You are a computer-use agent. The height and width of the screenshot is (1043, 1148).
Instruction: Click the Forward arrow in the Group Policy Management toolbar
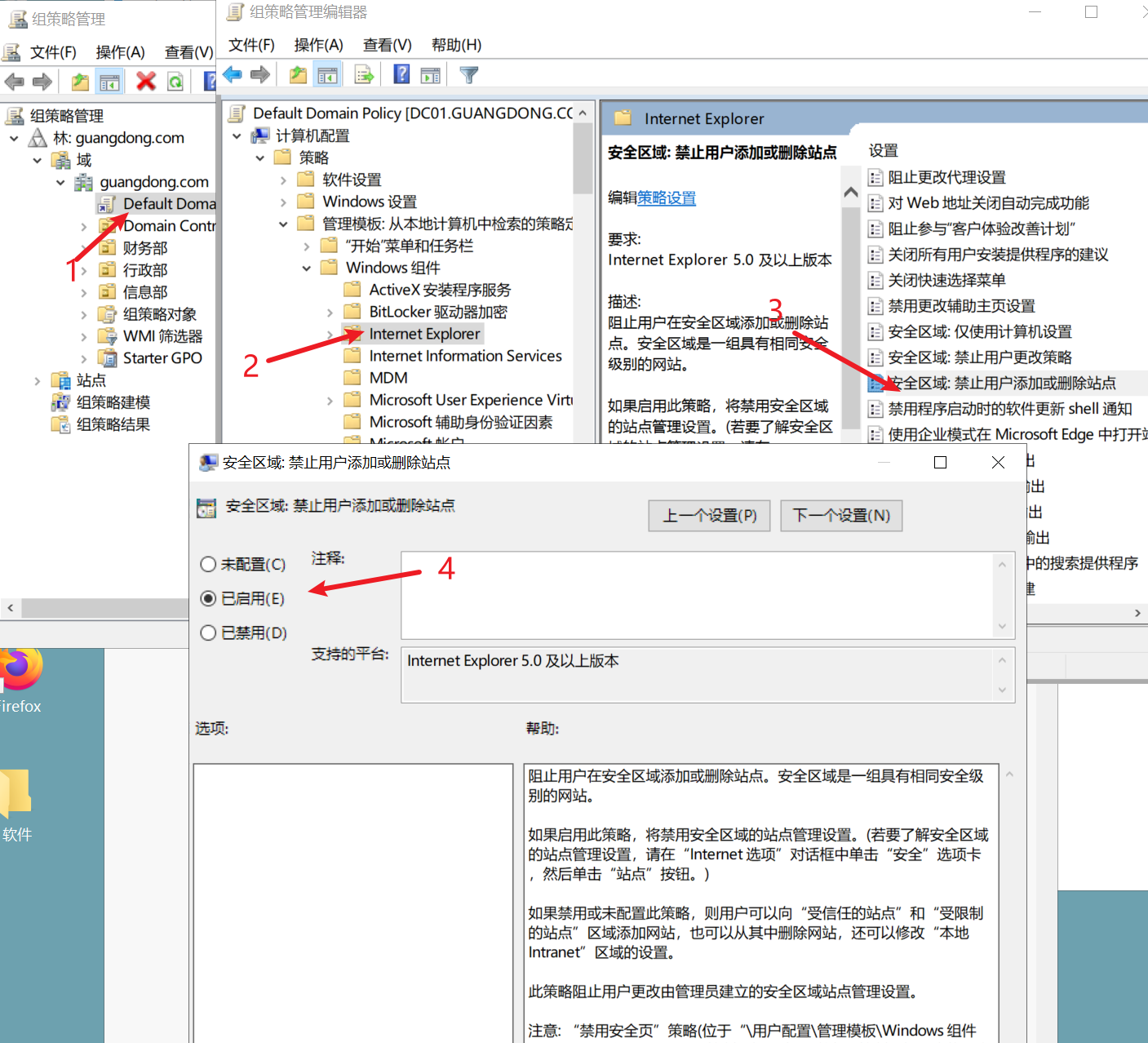pyautogui.click(x=42, y=82)
